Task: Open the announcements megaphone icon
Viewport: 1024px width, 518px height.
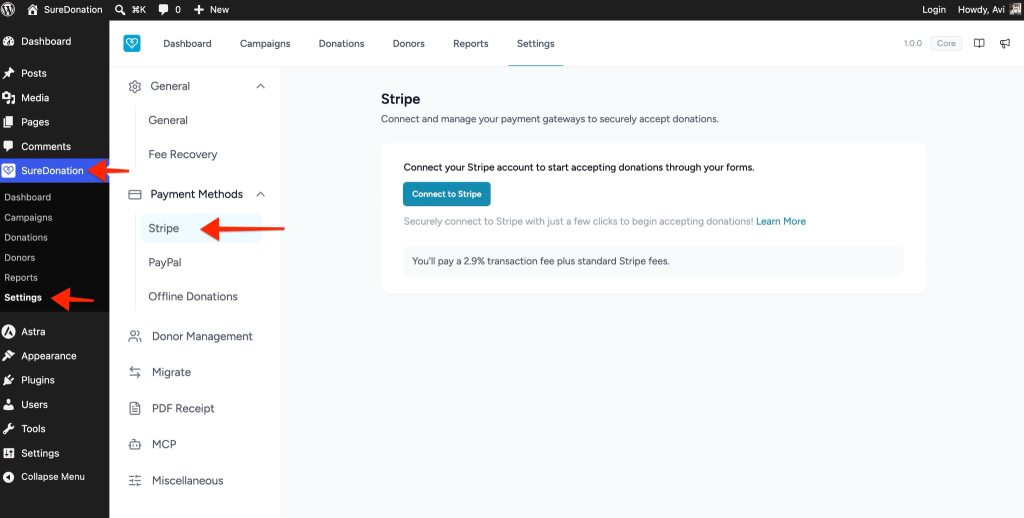Action: coord(1005,44)
